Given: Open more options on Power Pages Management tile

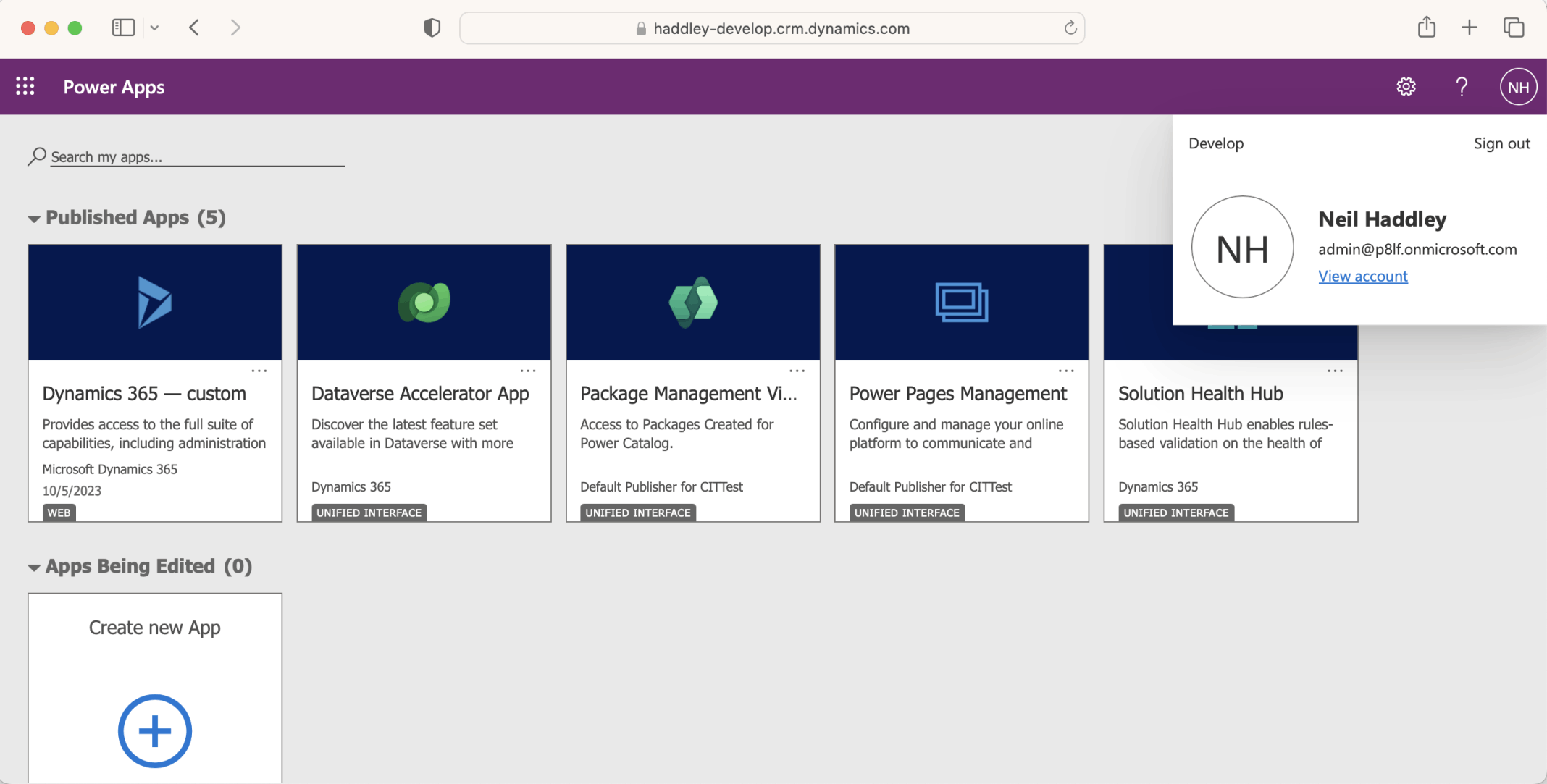Looking at the screenshot, I should 1066,371.
